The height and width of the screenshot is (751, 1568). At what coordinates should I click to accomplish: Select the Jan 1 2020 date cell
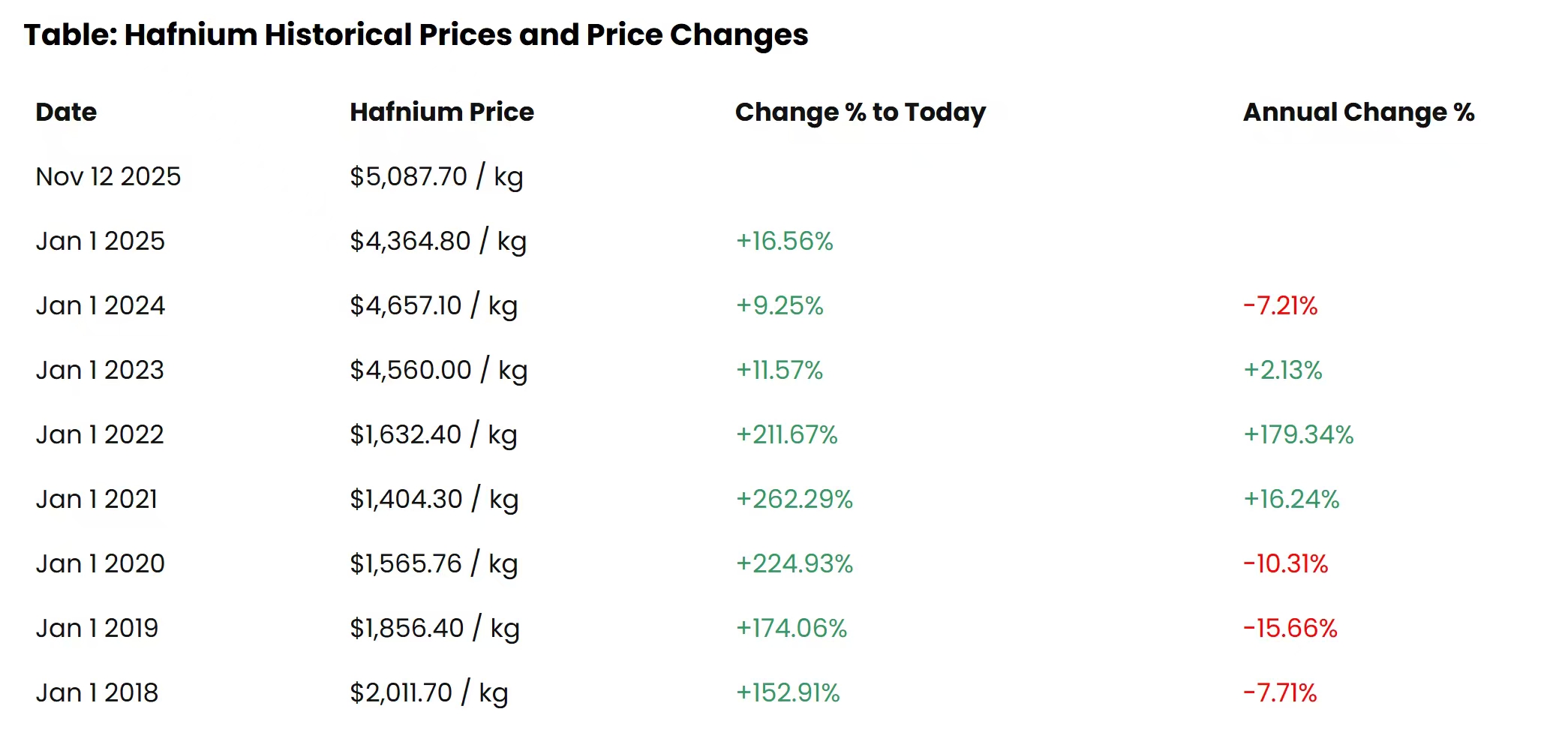pyautogui.click(x=100, y=564)
